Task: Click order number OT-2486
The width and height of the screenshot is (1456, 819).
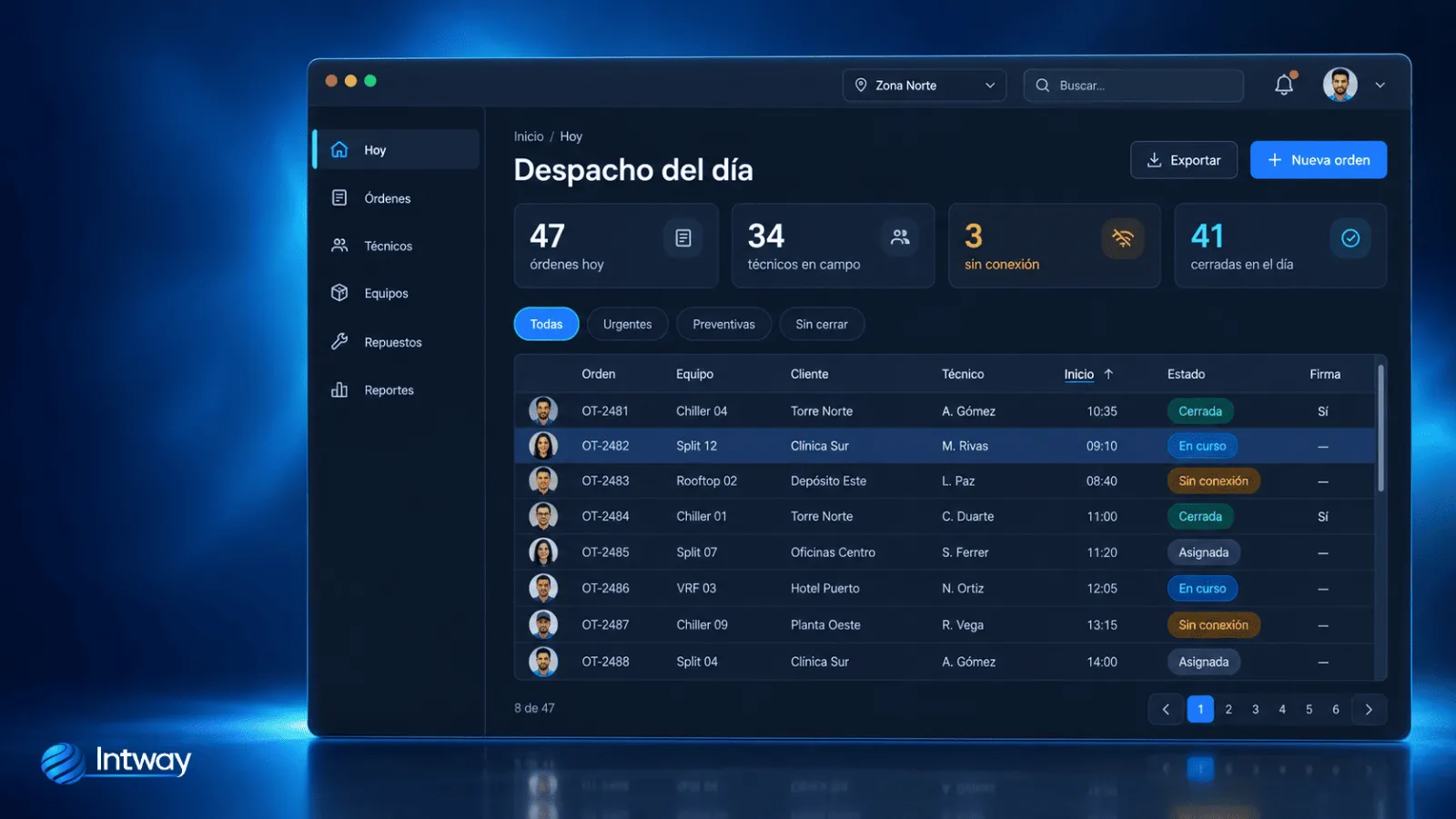Action: pos(605,589)
